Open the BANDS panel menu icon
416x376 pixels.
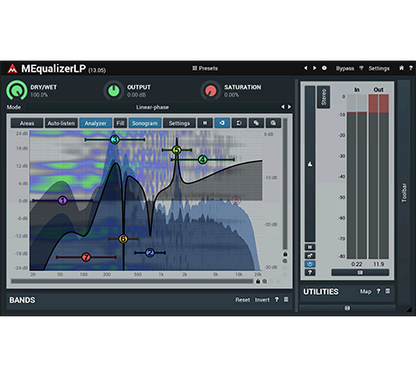286,299
